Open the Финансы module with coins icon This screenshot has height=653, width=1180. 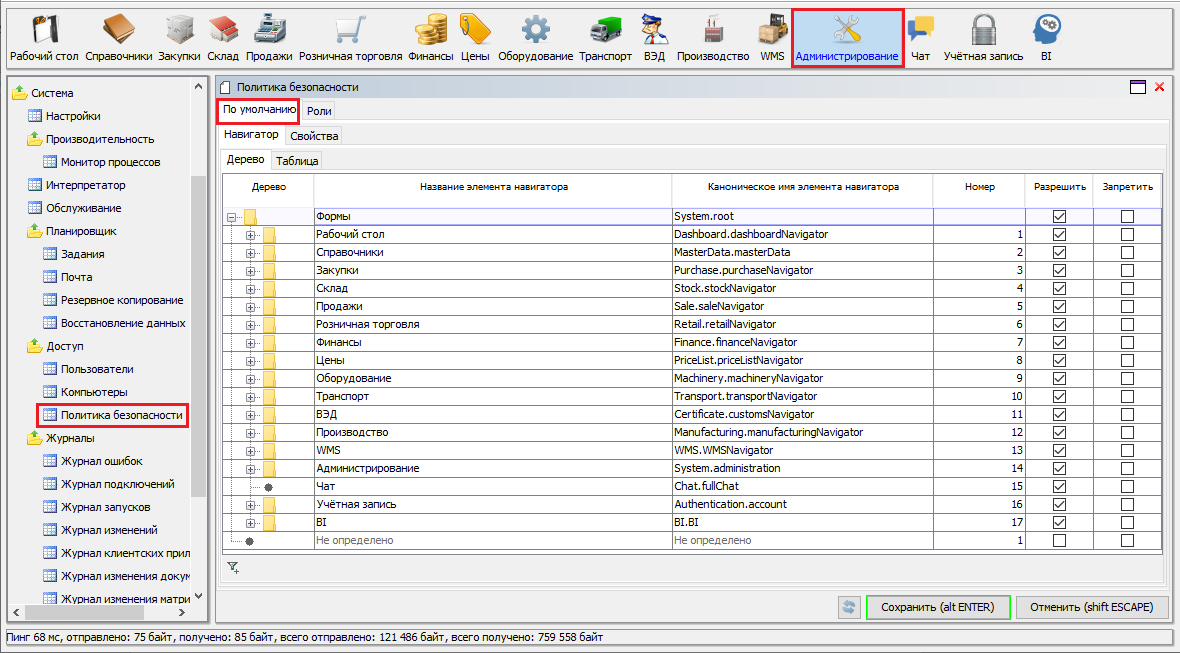[x=430, y=30]
